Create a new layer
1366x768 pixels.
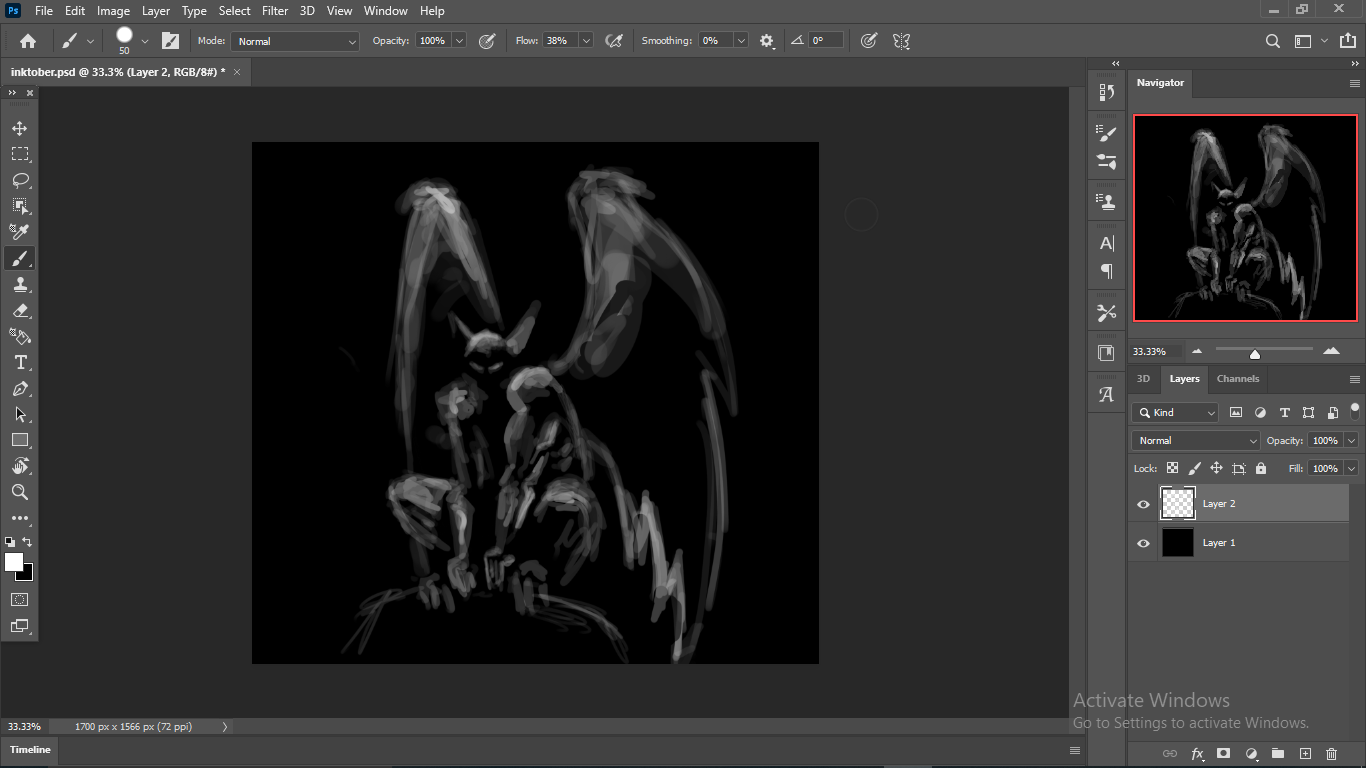point(1305,753)
